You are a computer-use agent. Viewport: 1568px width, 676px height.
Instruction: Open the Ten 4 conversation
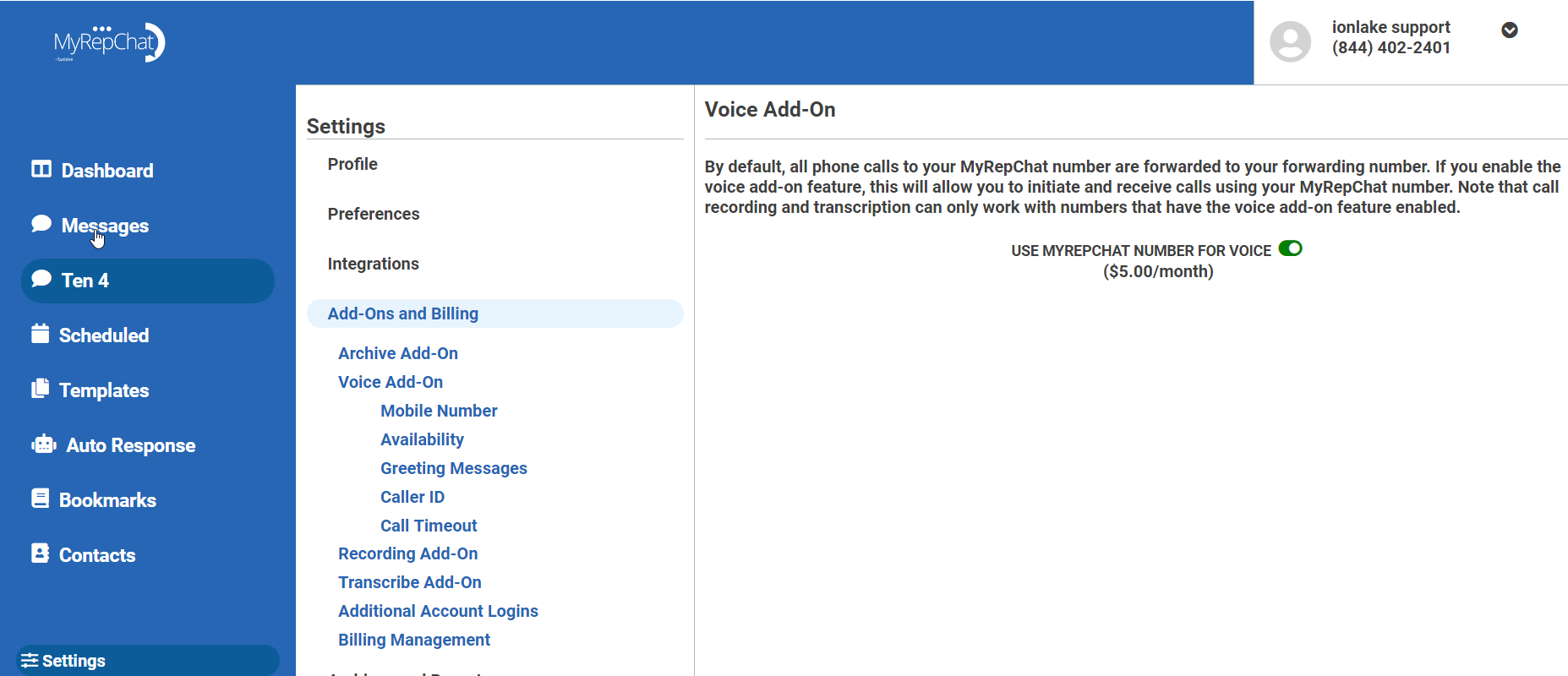(148, 281)
